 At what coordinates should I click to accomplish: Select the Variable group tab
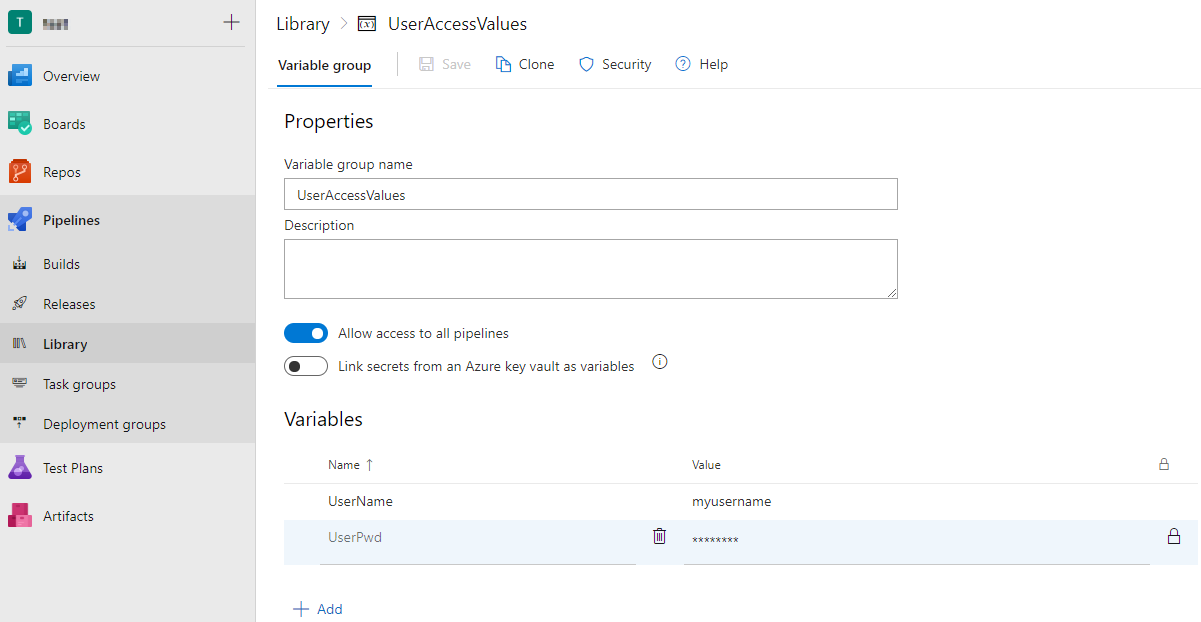pos(324,65)
